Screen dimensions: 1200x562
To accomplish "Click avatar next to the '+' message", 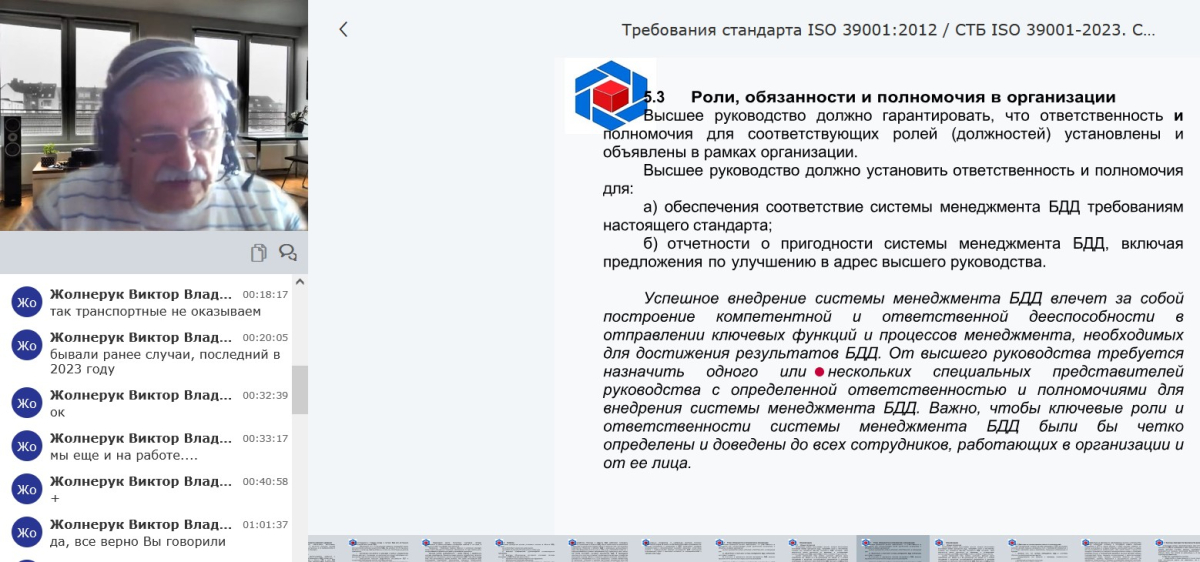I will pos(27,488).
